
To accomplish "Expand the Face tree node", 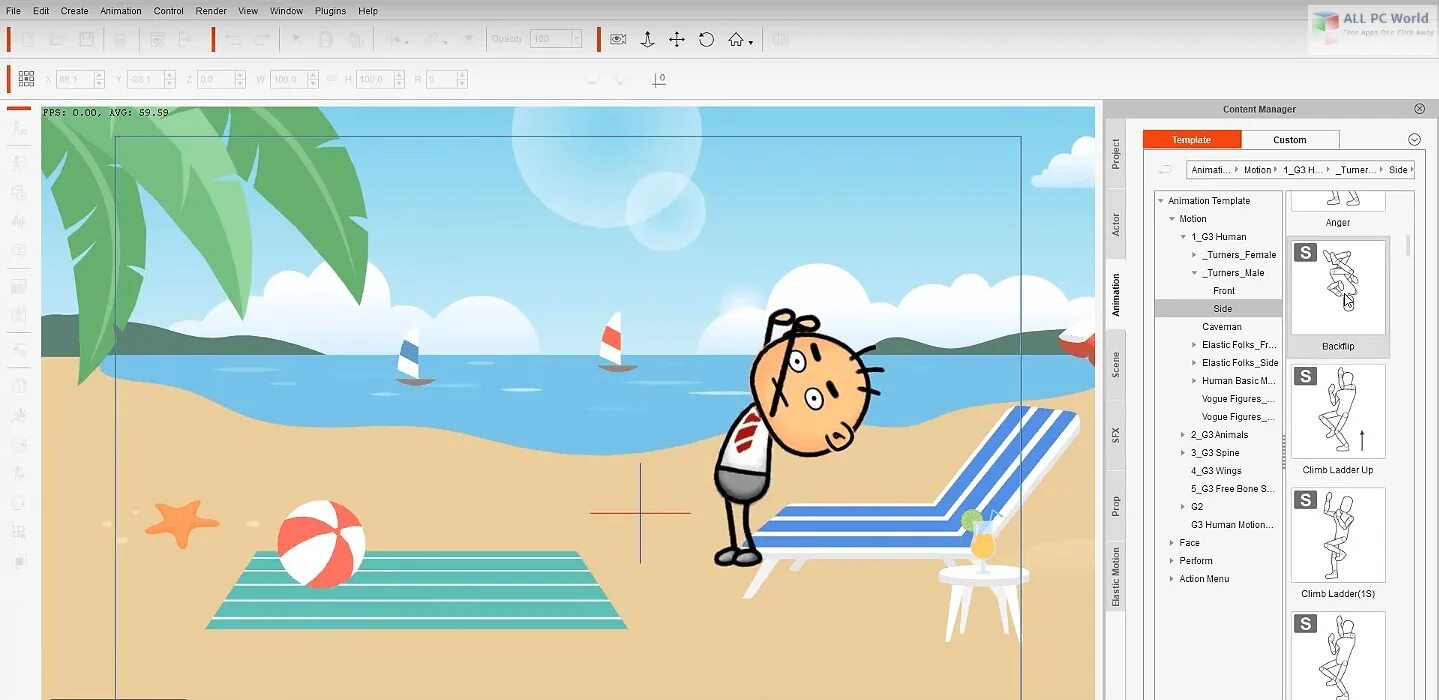I will coord(1172,543).
